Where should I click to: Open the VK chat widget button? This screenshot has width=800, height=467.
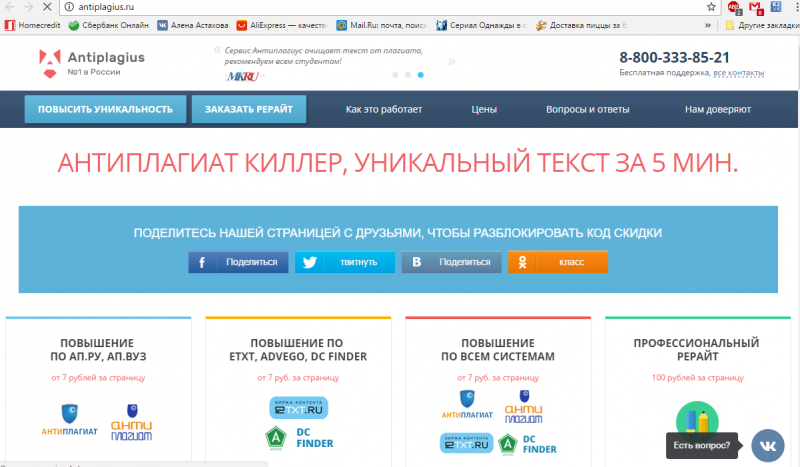767,446
